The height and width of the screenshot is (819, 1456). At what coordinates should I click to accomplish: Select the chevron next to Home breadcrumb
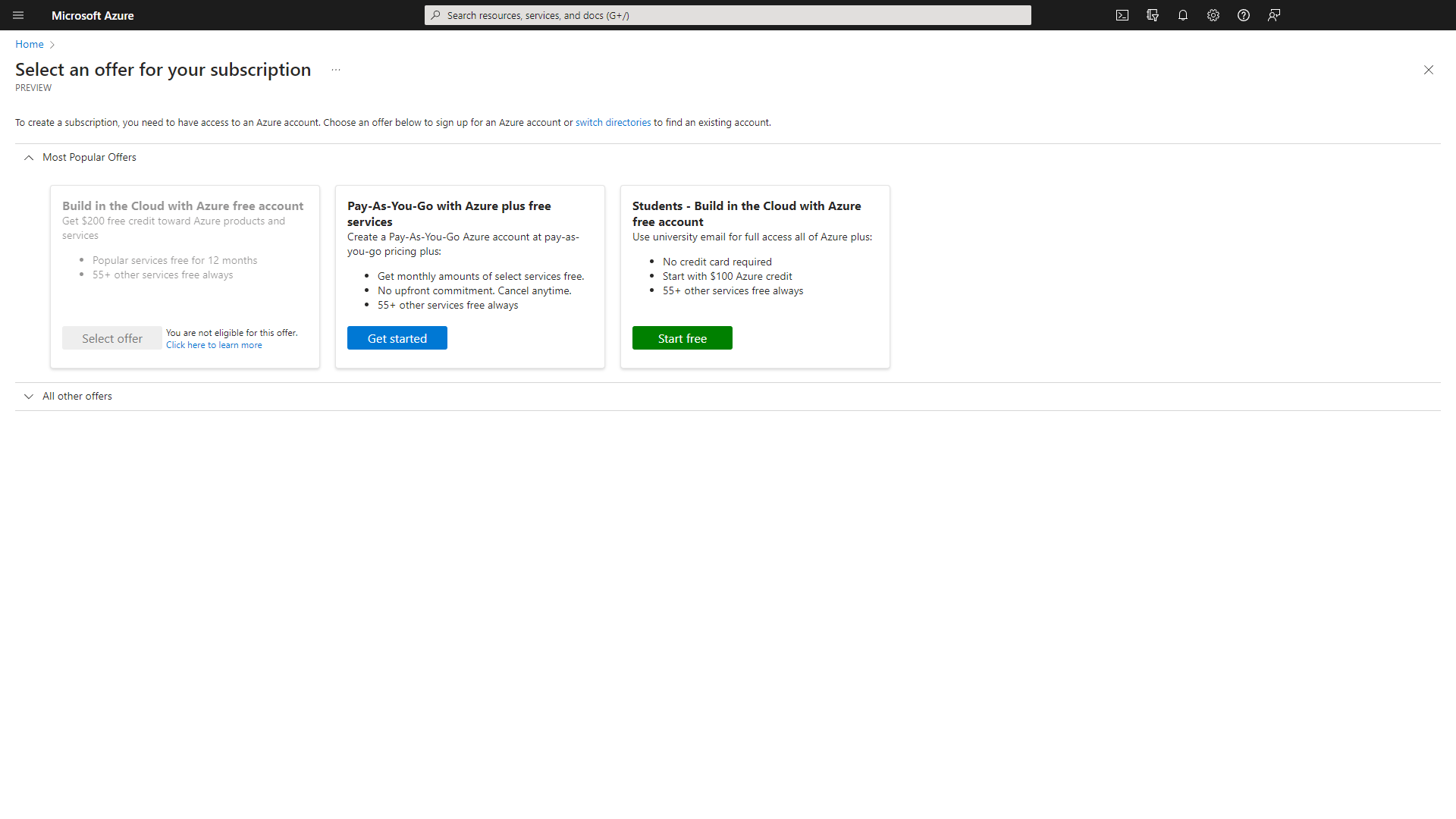coord(52,44)
